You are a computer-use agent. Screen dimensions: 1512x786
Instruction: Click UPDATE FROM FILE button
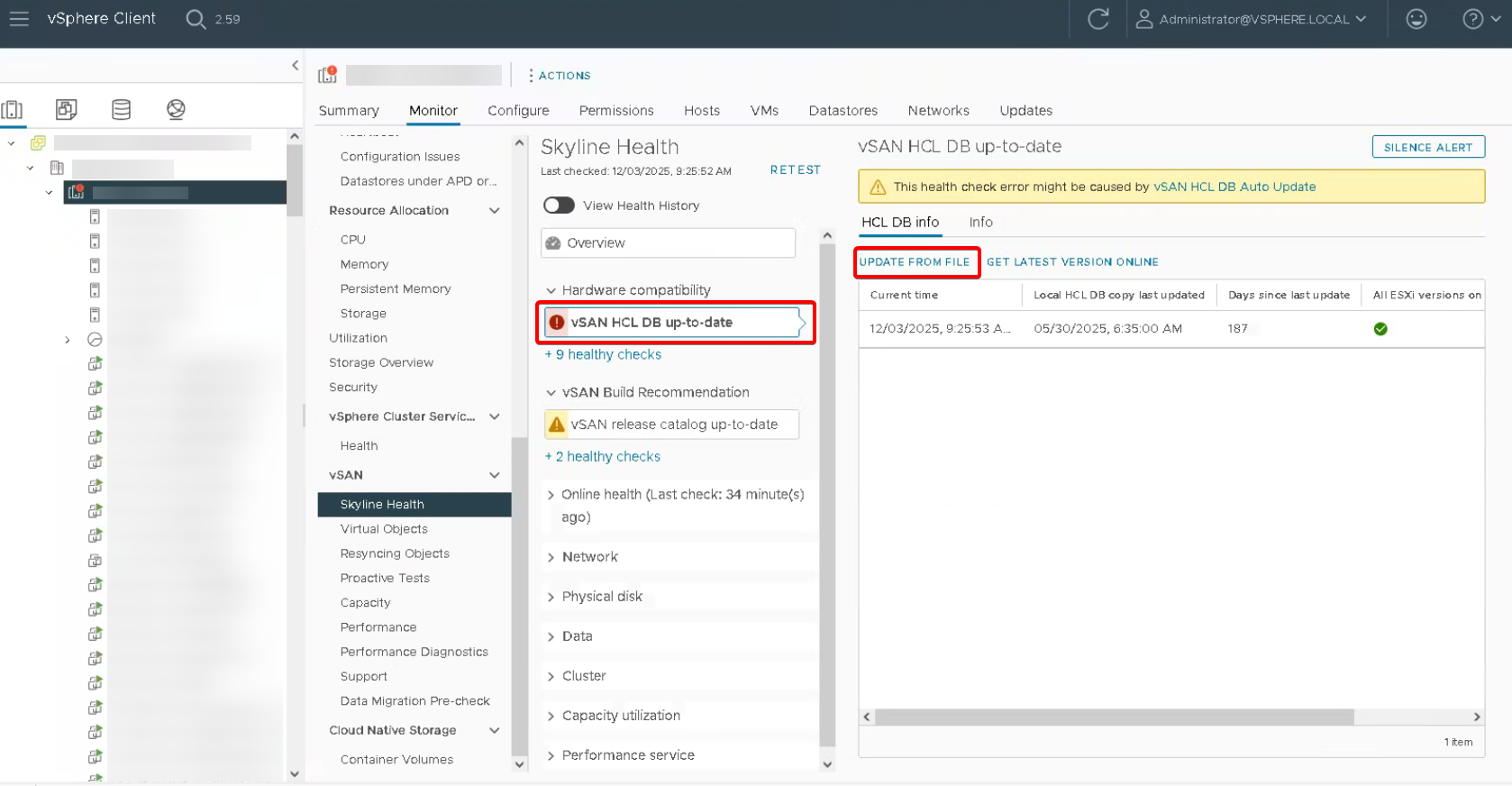coord(915,262)
